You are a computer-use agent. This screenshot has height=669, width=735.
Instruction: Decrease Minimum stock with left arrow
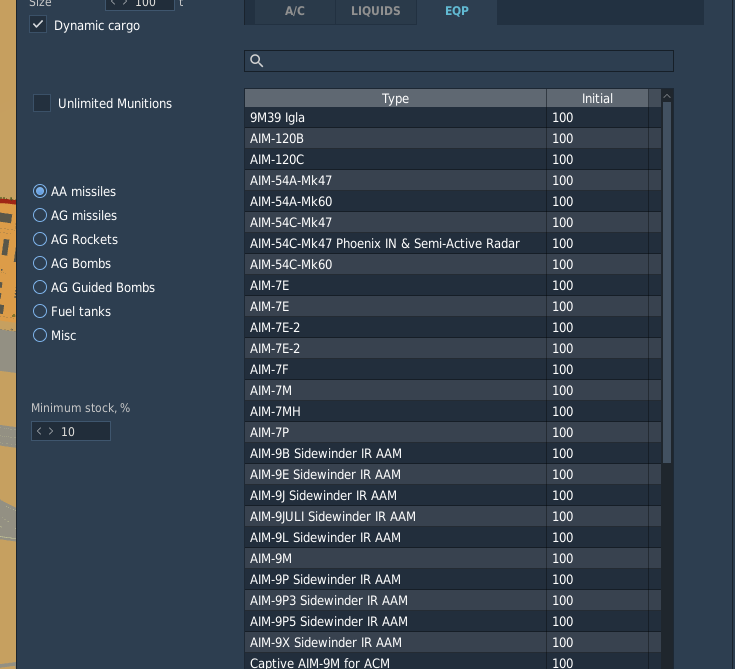pos(39,431)
